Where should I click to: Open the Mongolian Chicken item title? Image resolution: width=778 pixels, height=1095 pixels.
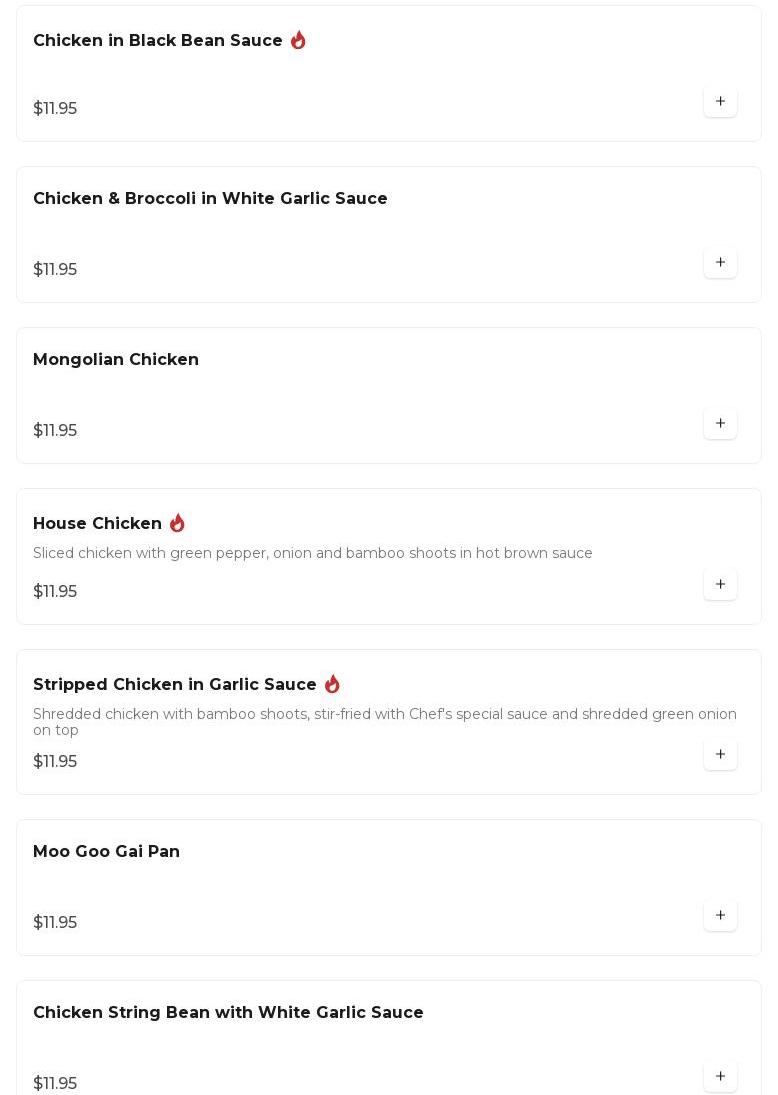click(116, 360)
